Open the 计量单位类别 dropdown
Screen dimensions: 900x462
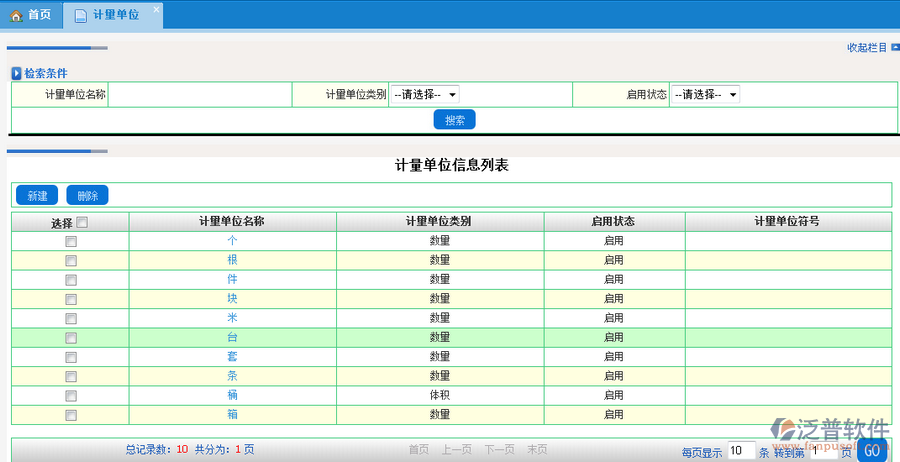click(424, 94)
